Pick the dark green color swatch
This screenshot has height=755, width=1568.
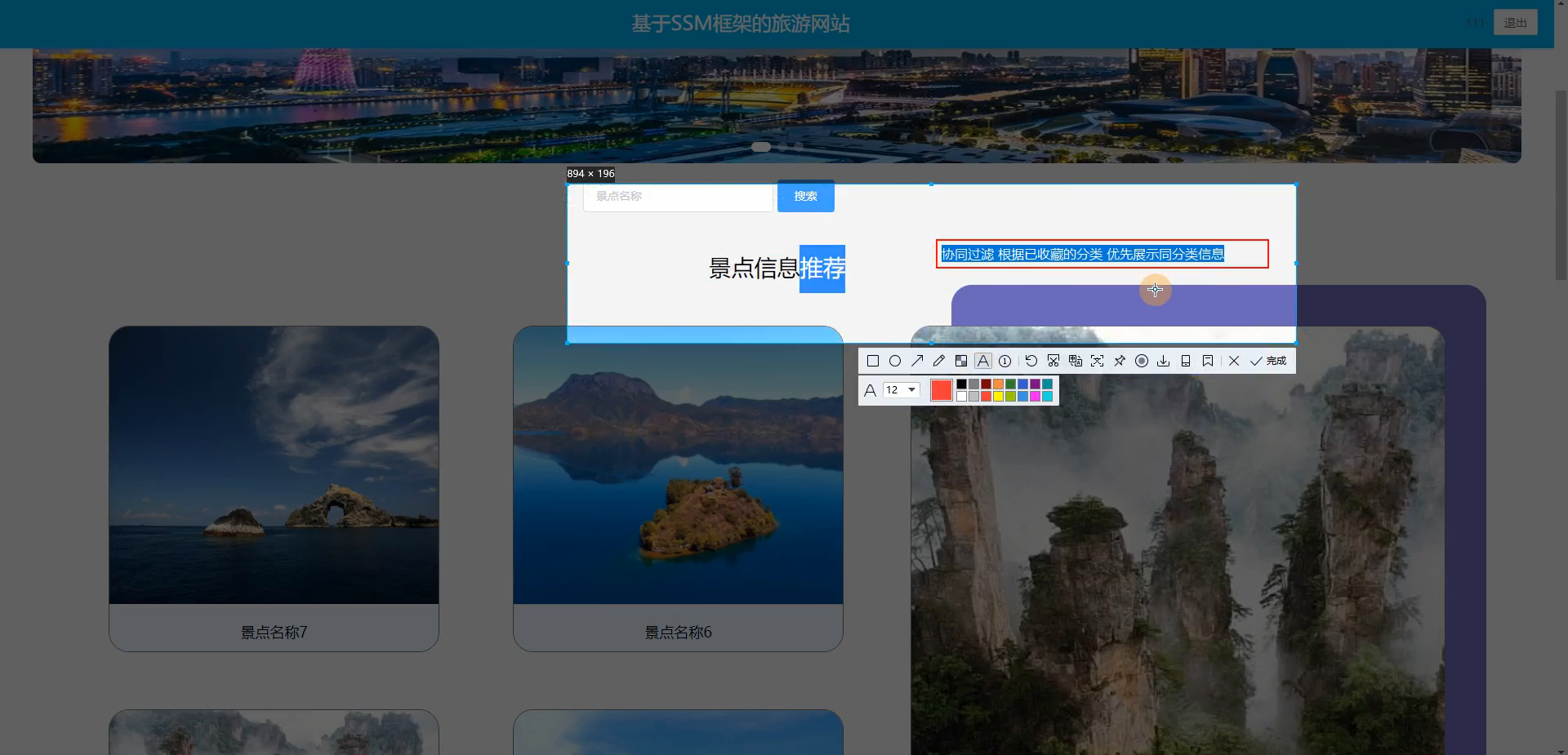1010,384
